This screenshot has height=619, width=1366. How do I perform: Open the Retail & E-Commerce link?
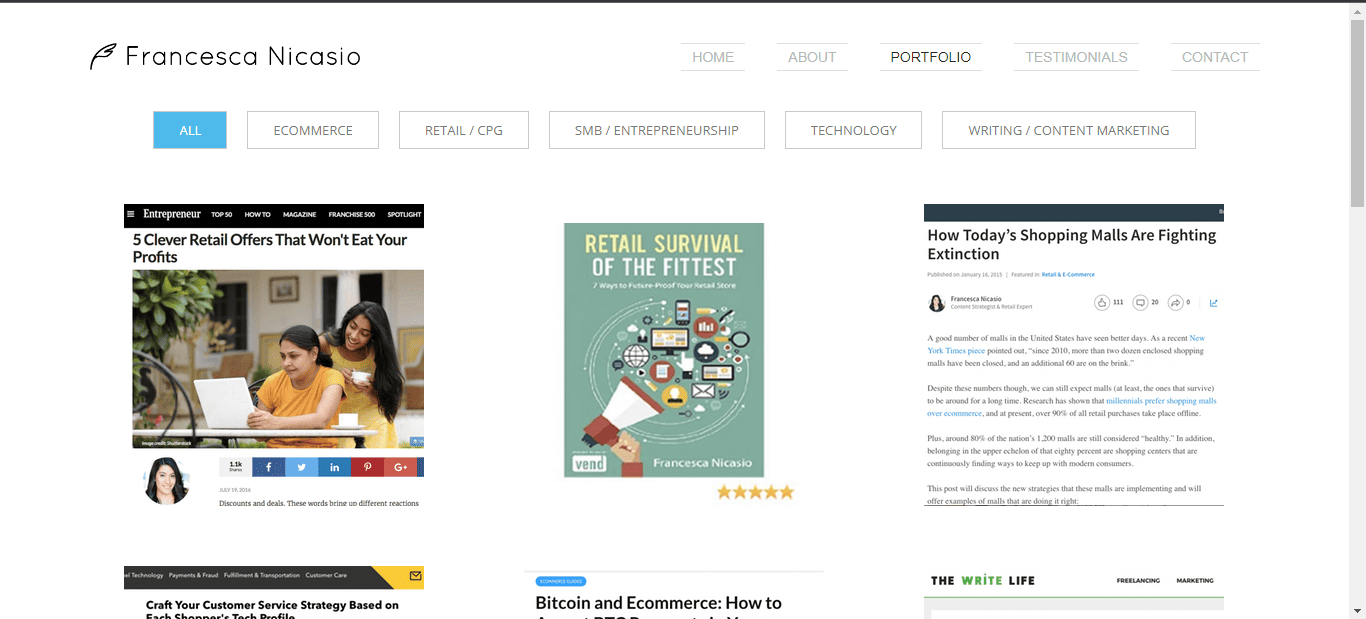(x=1068, y=274)
